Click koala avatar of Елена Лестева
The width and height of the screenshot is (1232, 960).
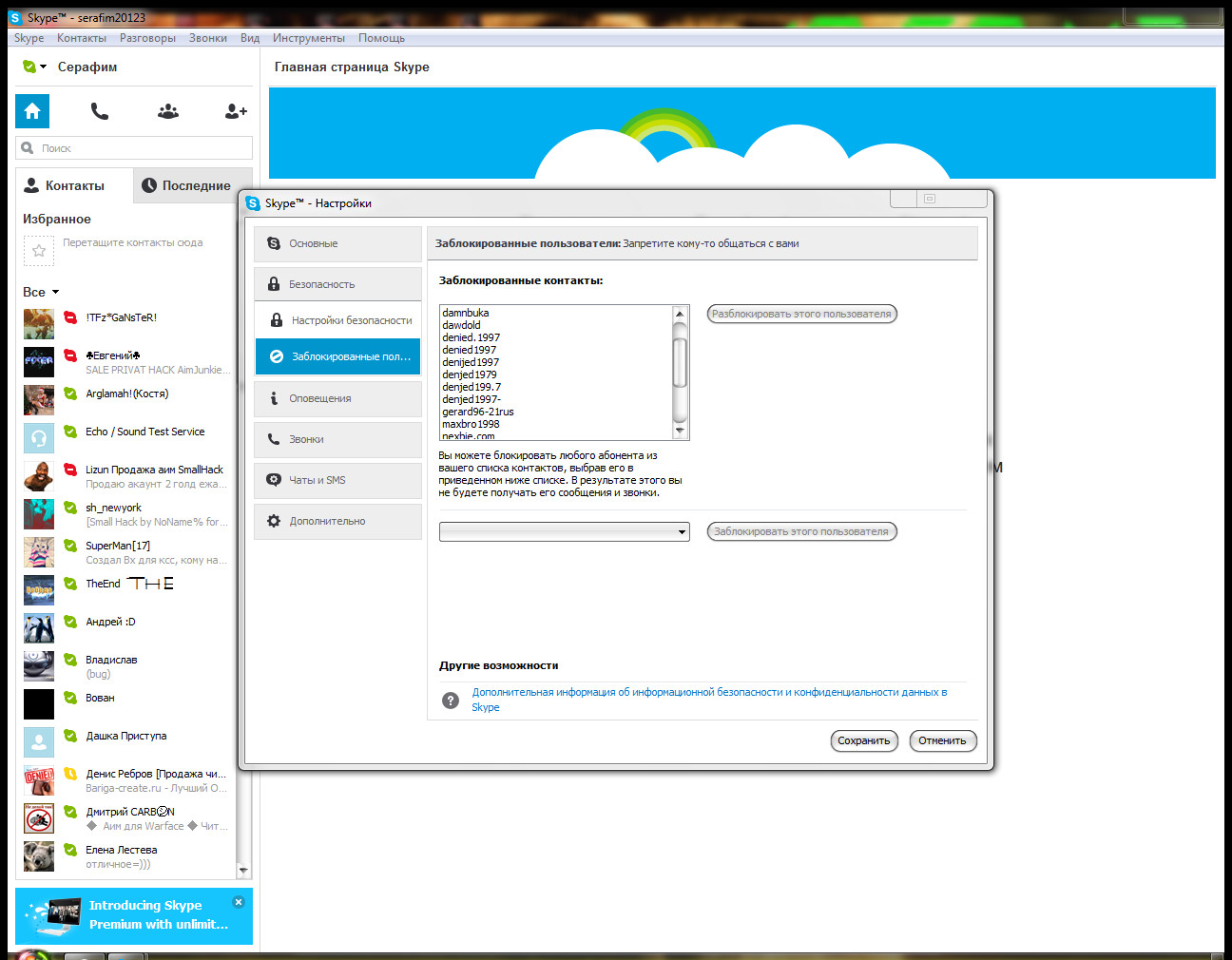coord(39,856)
